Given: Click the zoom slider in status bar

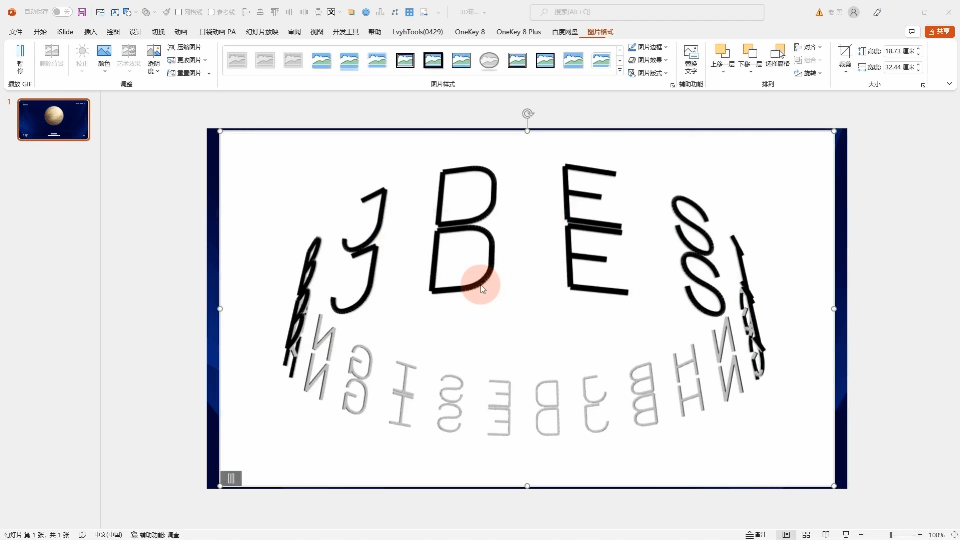Looking at the screenshot, I should (x=890, y=535).
